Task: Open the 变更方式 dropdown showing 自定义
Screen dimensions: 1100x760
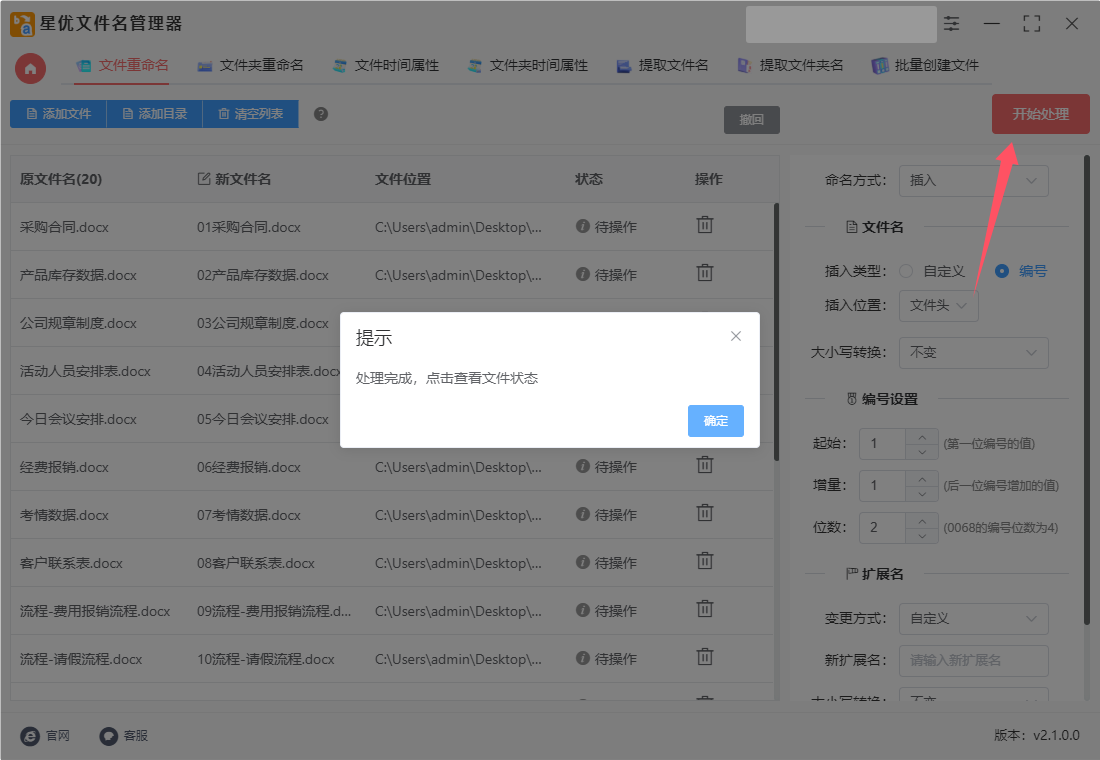Action: coord(974,618)
